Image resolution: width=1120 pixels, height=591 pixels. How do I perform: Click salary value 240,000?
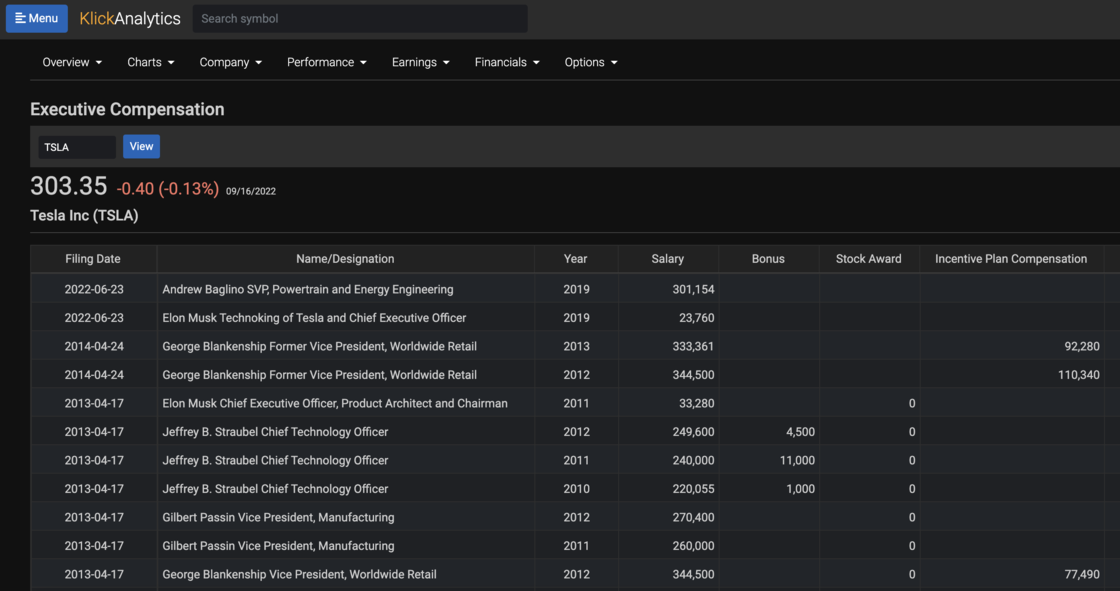(693, 461)
